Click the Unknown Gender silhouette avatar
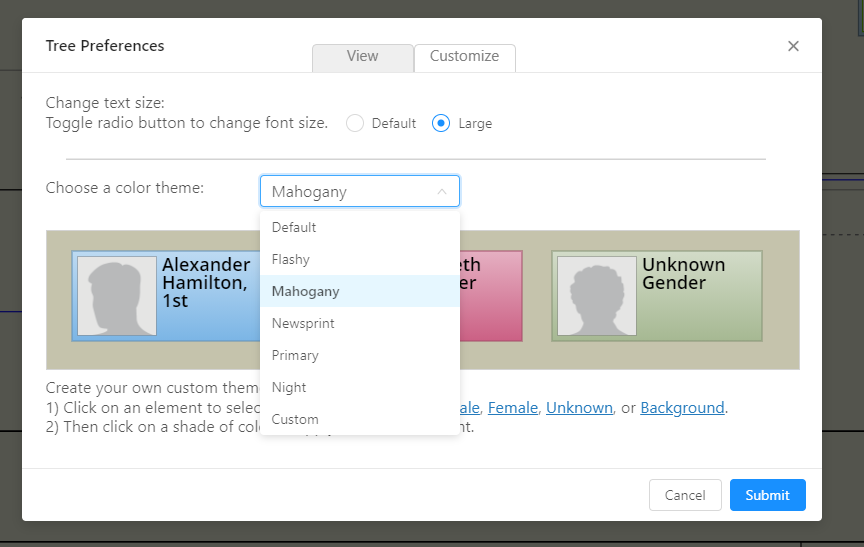The height and width of the screenshot is (547, 864). pyautogui.click(x=597, y=296)
